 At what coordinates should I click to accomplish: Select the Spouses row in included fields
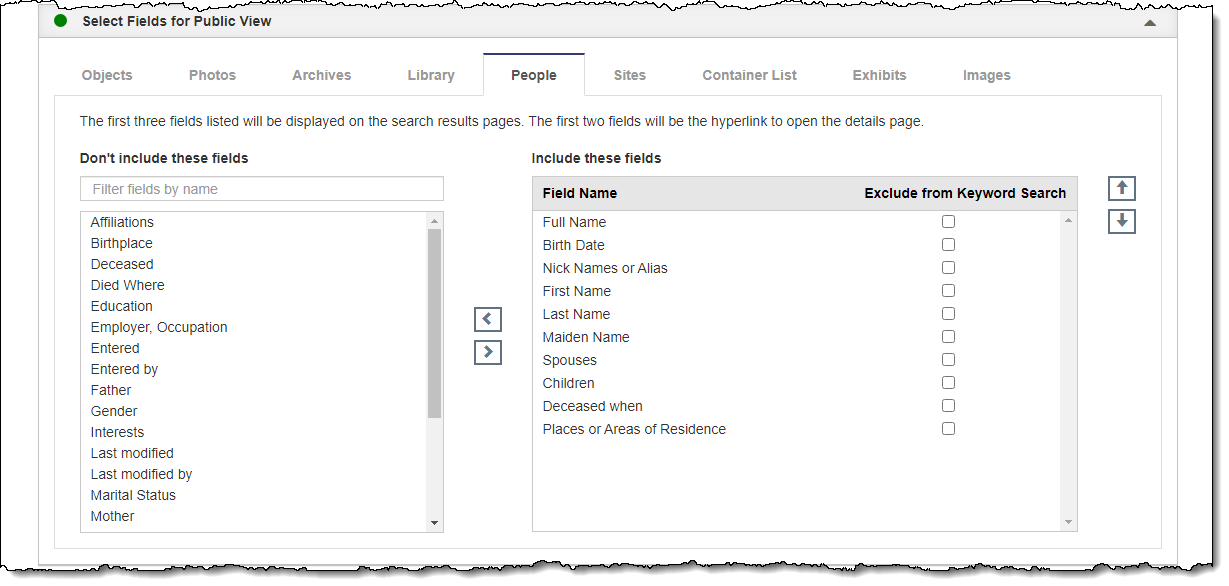(570, 360)
